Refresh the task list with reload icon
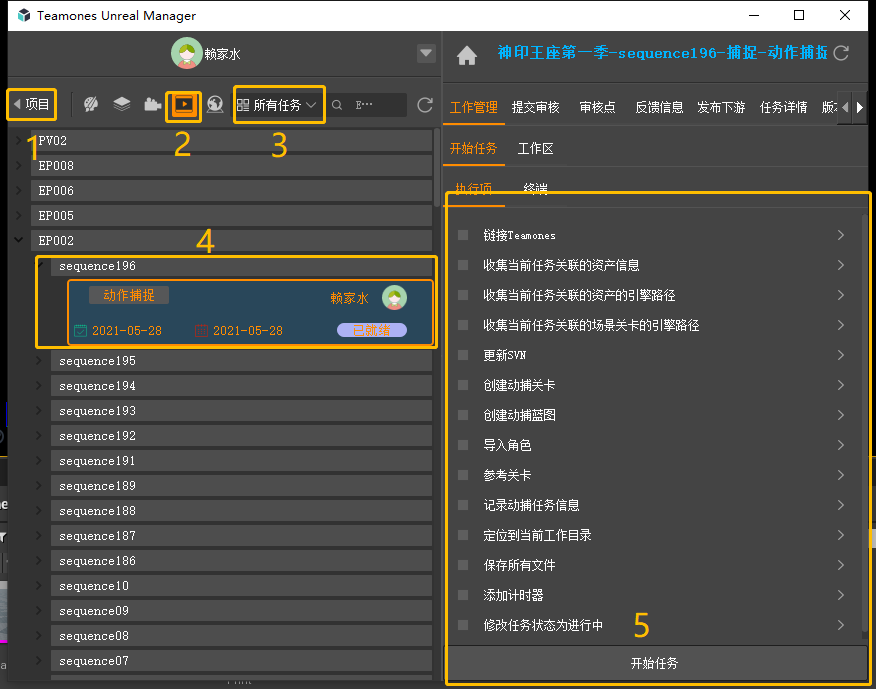The width and height of the screenshot is (876, 689). coord(425,105)
